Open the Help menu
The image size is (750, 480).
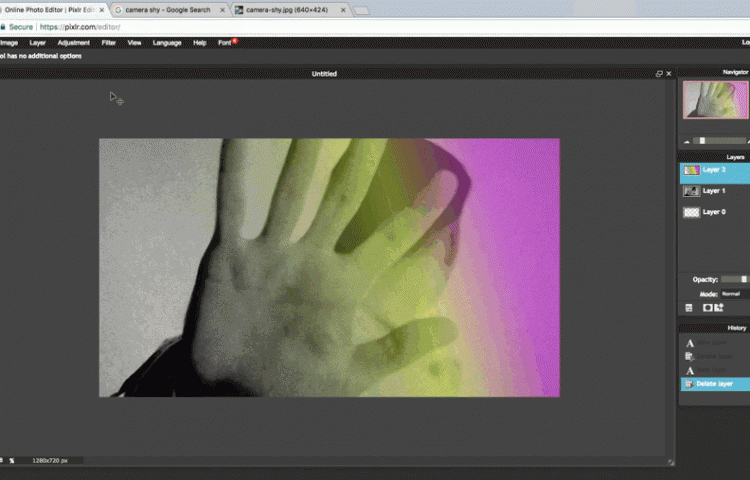(x=199, y=43)
